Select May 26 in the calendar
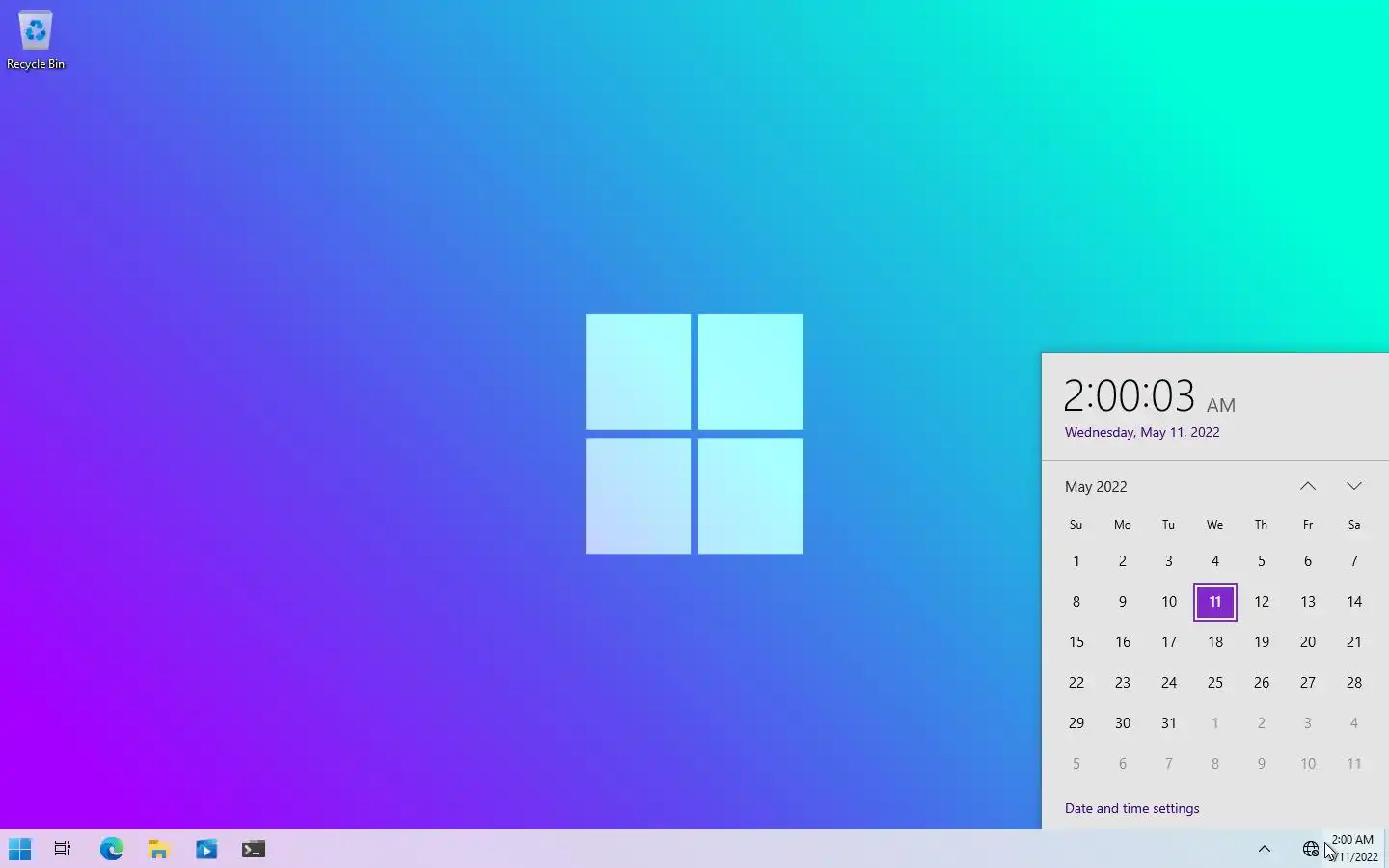The image size is (1389, 868). [x=1262, y=683]
